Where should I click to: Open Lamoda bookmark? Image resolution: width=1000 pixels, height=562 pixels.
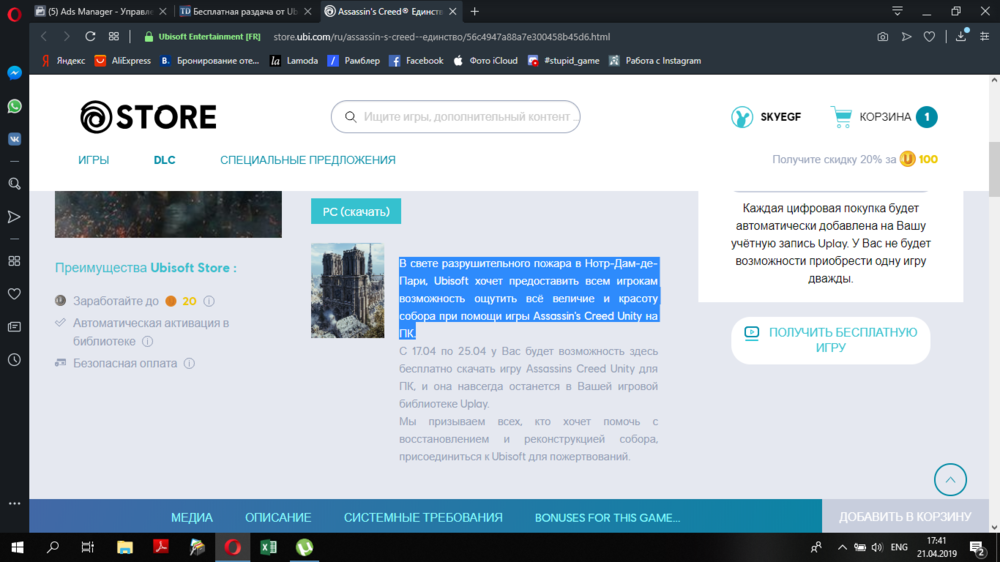294,61
